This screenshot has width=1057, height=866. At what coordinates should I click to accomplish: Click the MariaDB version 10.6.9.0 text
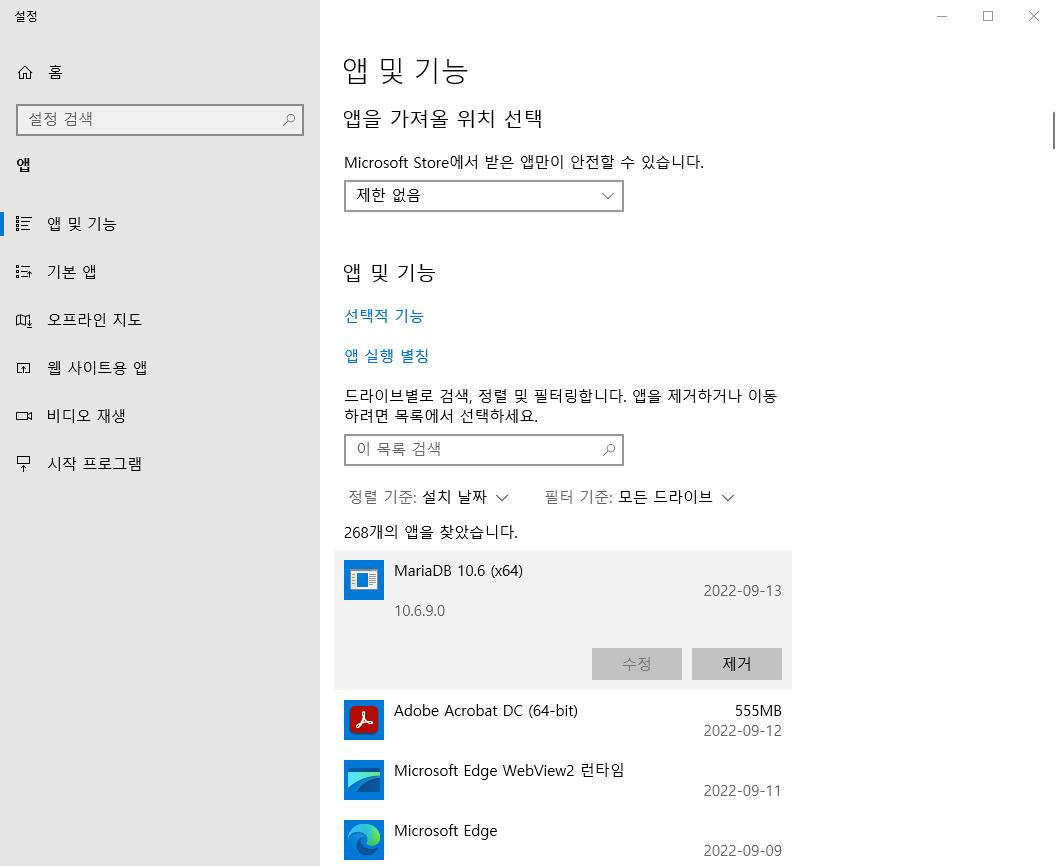pyautogui.click(x=419, y=611)
